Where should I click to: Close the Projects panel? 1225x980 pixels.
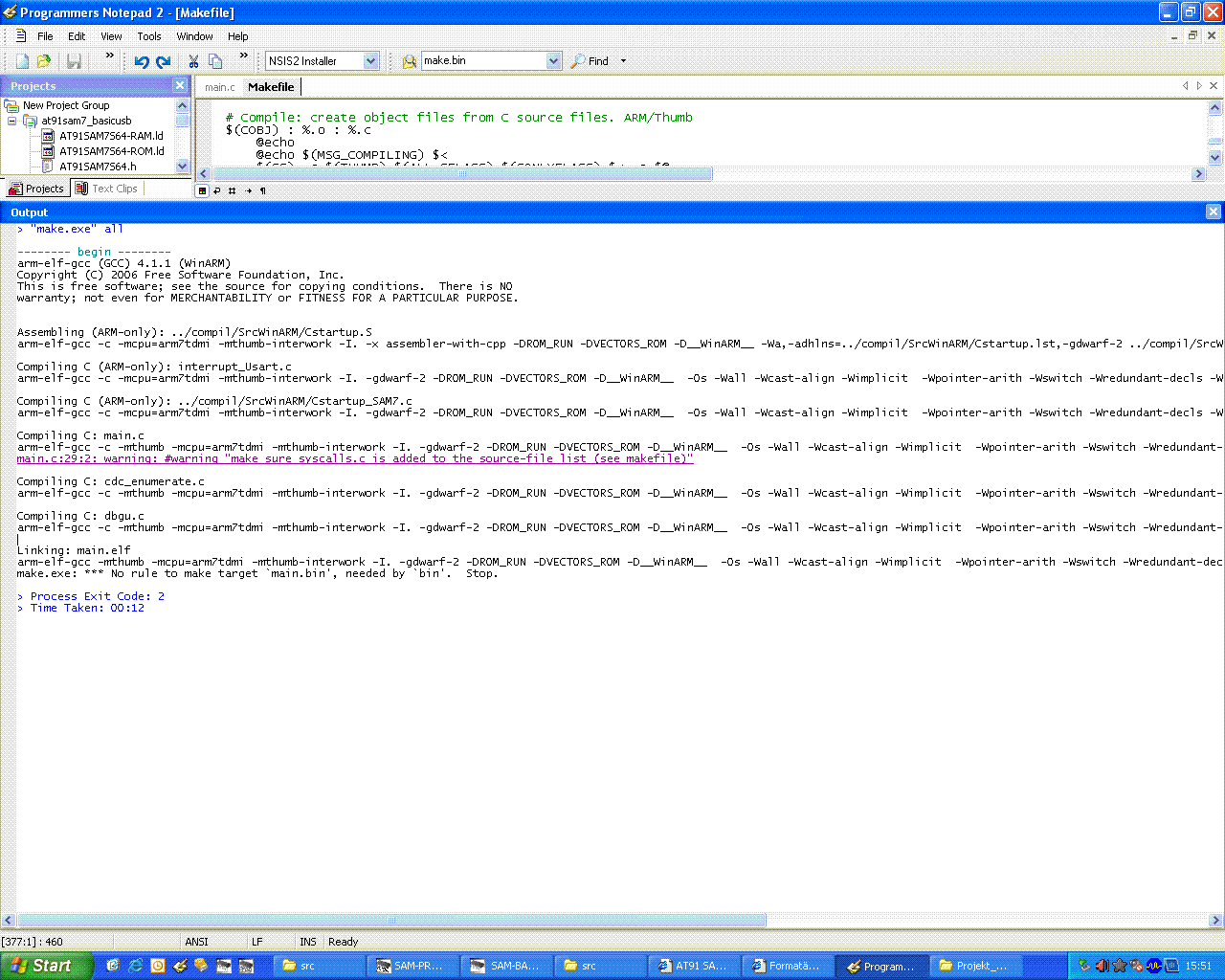pos(180,85)
